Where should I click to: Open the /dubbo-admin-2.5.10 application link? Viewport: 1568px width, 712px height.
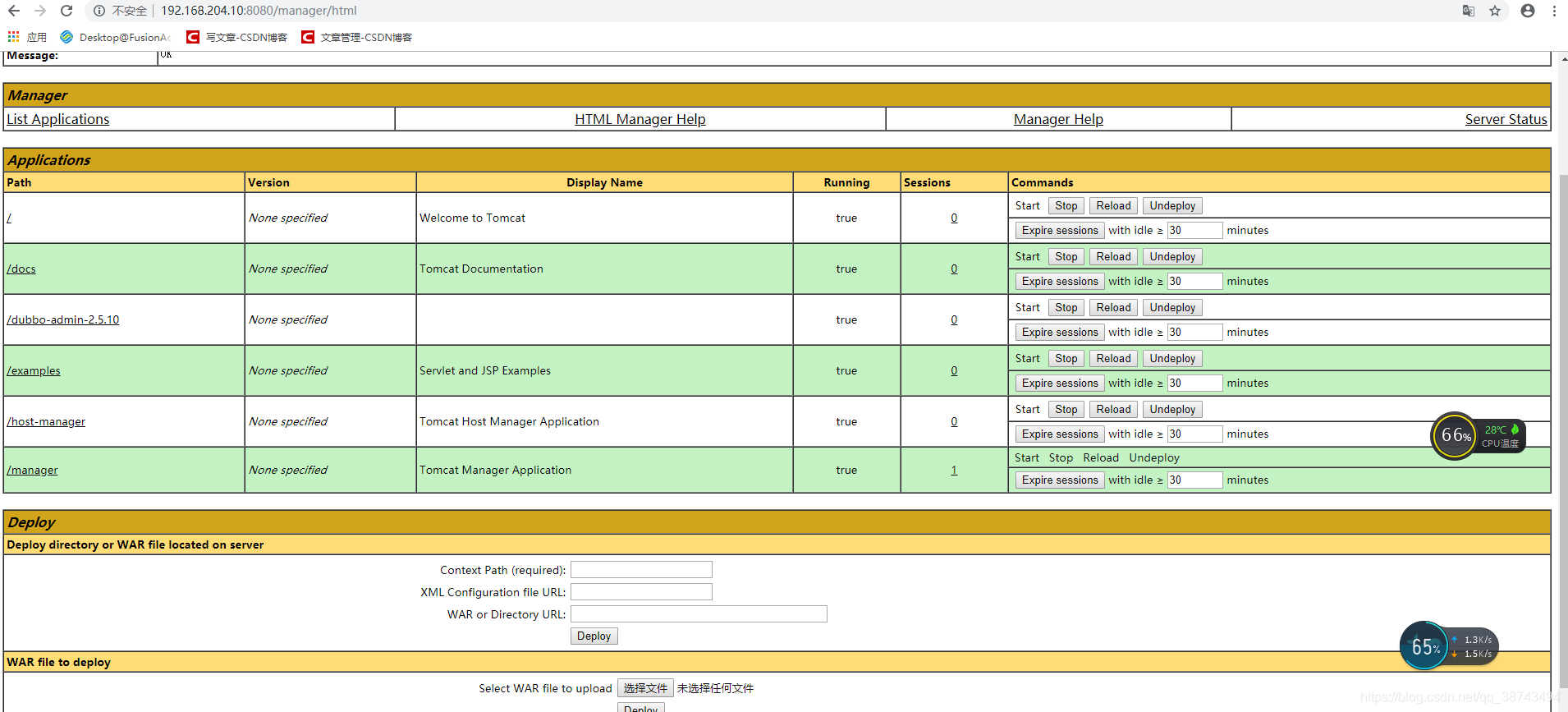(63, 319)
